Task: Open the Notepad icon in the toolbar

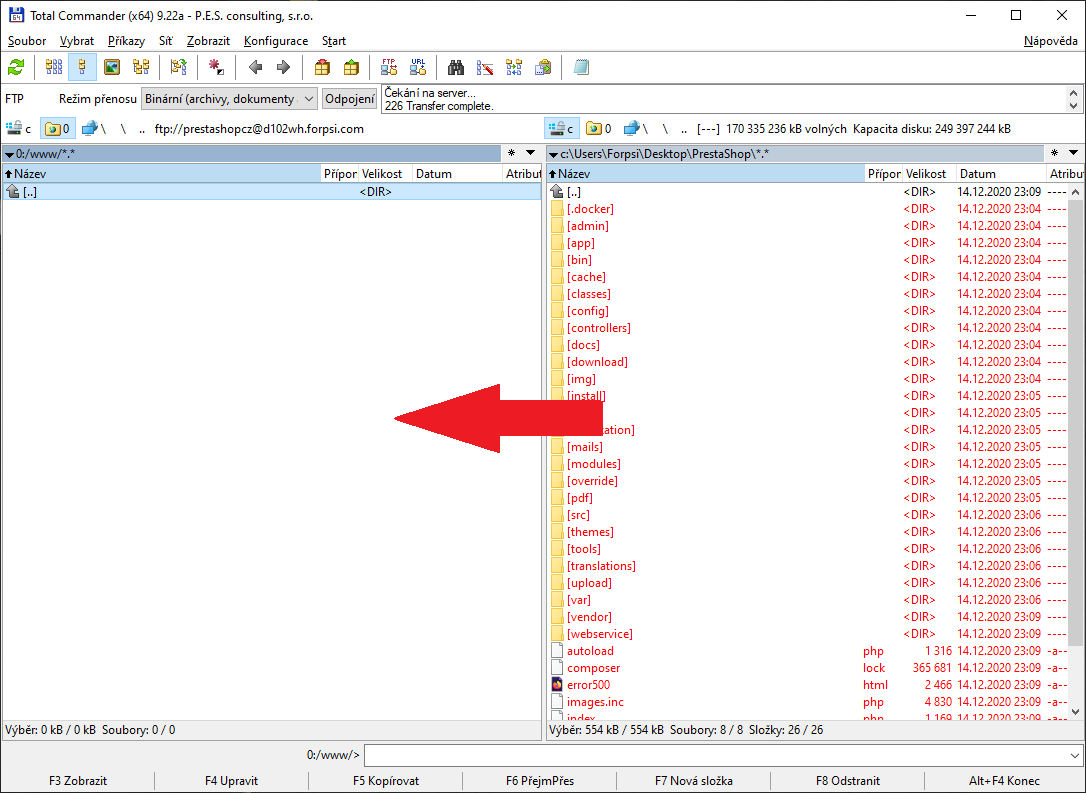Action: [581, 67]
